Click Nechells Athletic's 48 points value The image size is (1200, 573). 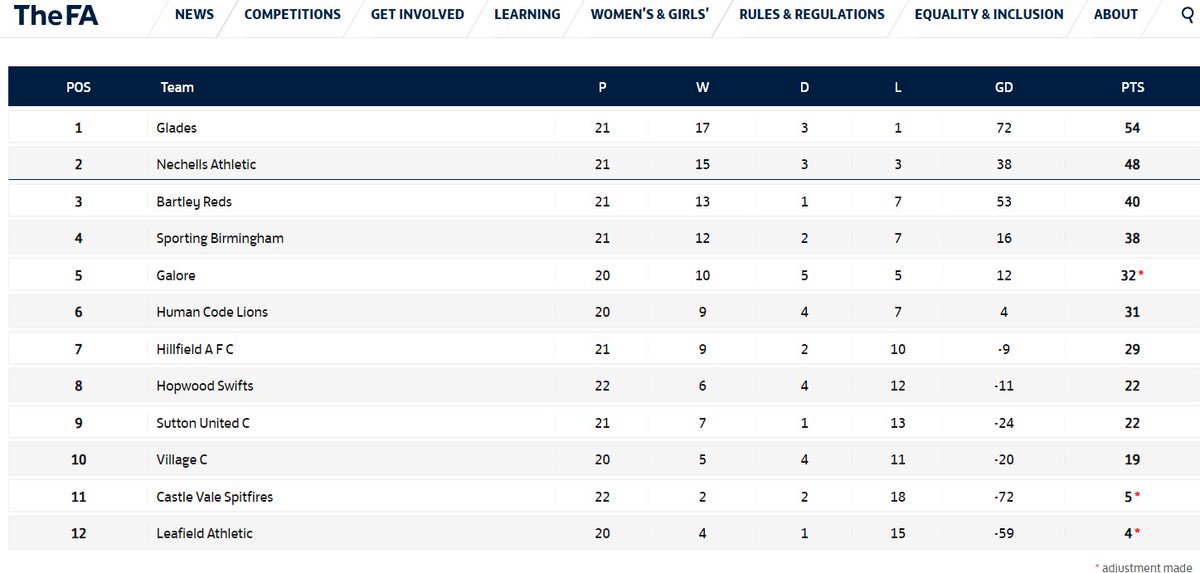pos(1132,164)
